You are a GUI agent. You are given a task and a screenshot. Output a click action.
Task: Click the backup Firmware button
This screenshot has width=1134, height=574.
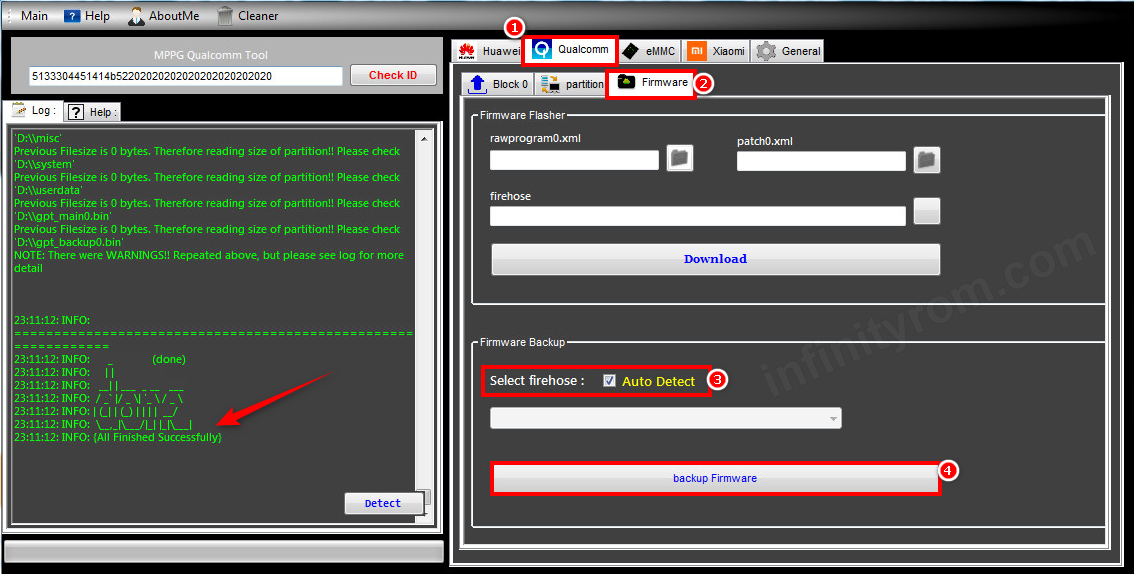click(715, 479)
